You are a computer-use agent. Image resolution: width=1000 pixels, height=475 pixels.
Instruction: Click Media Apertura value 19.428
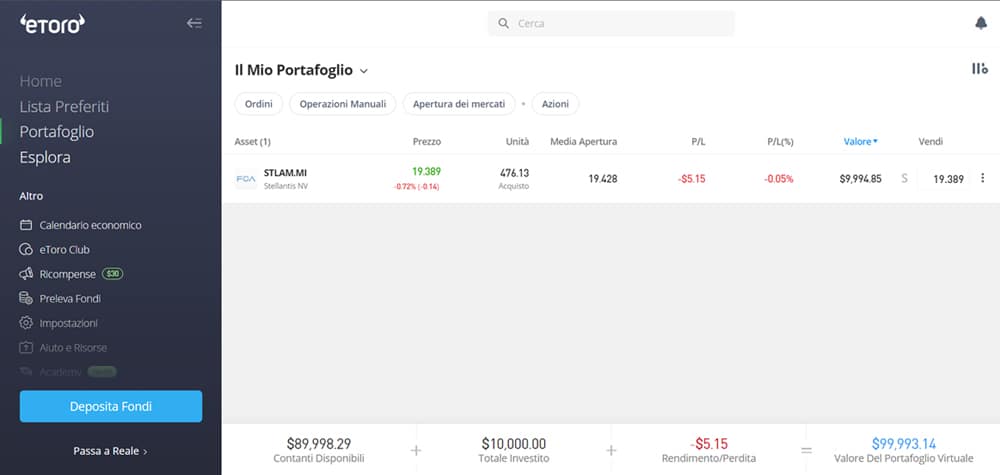point(603,179)
